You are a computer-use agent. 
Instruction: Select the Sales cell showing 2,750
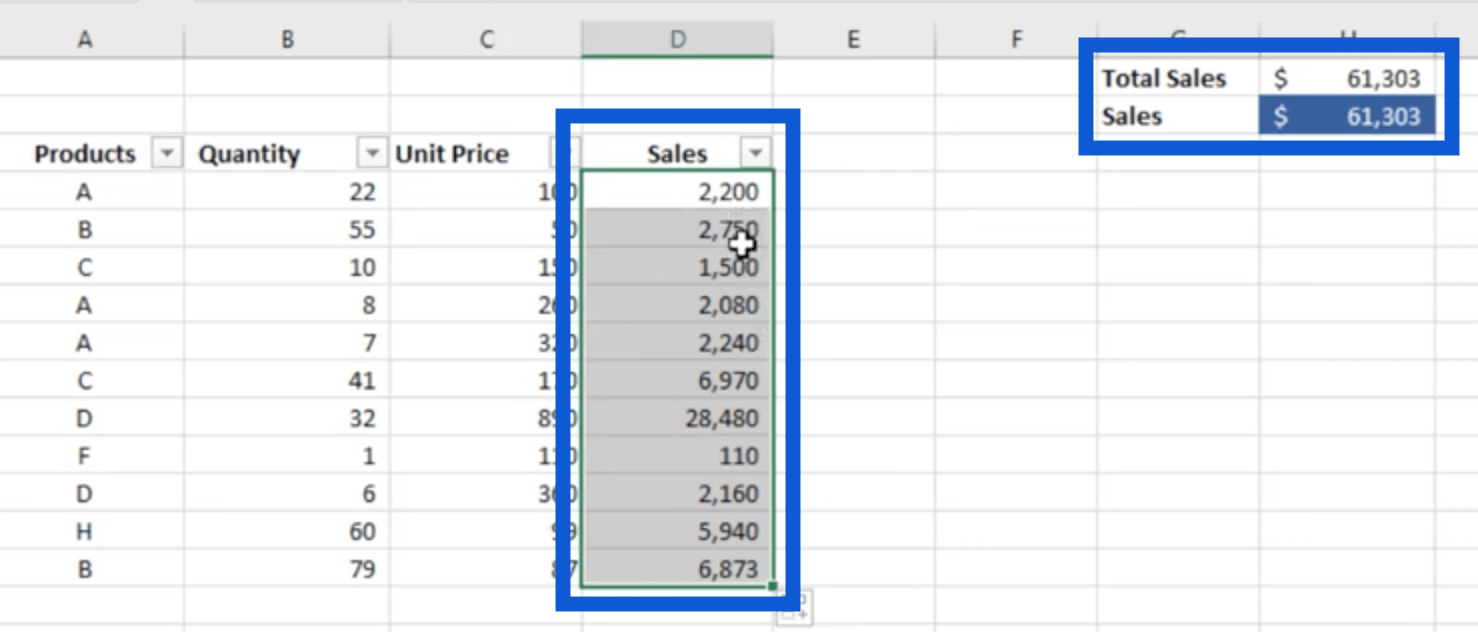click(678, 229)
